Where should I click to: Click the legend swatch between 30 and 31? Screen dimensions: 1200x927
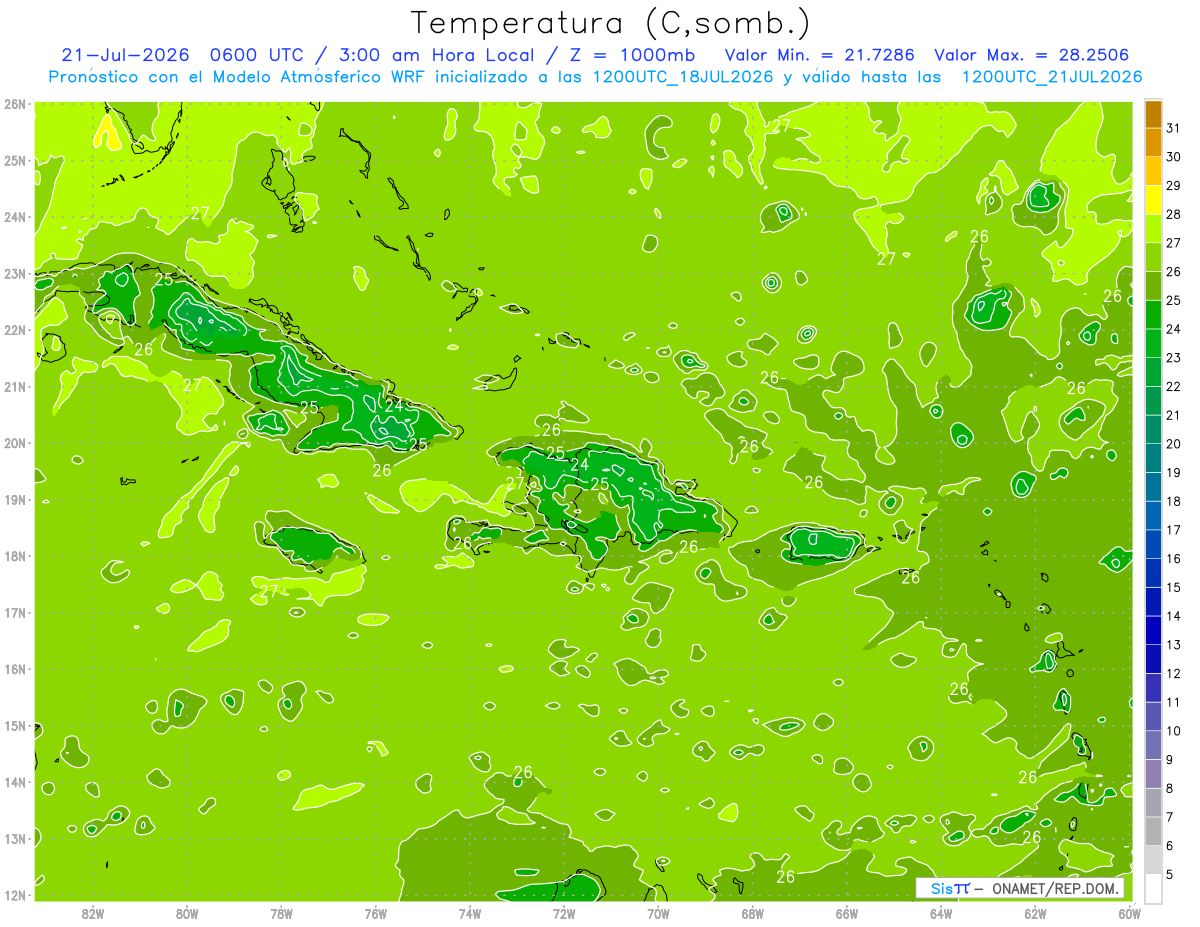point(1153,143)
